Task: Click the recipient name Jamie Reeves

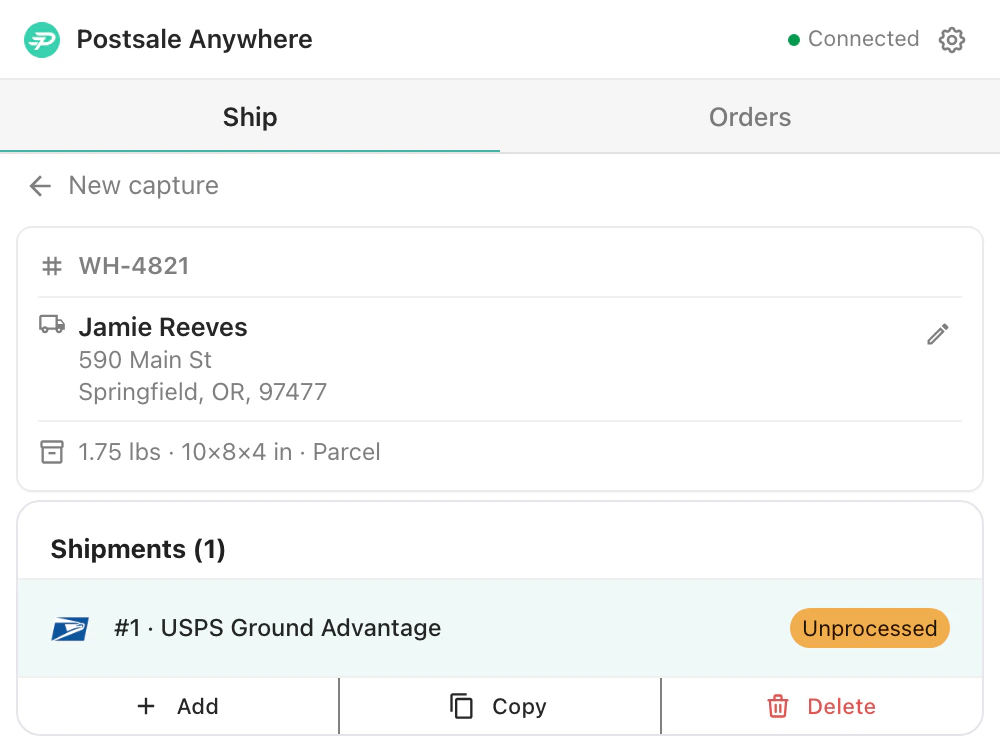Action: click(163, 327)
